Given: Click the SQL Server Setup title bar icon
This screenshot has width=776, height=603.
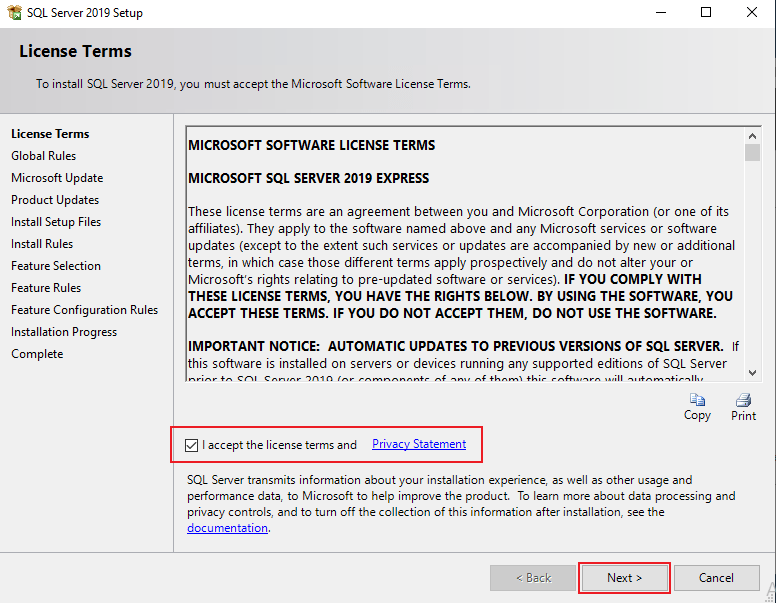Looking at the screenshot, I should coord(15,12).
